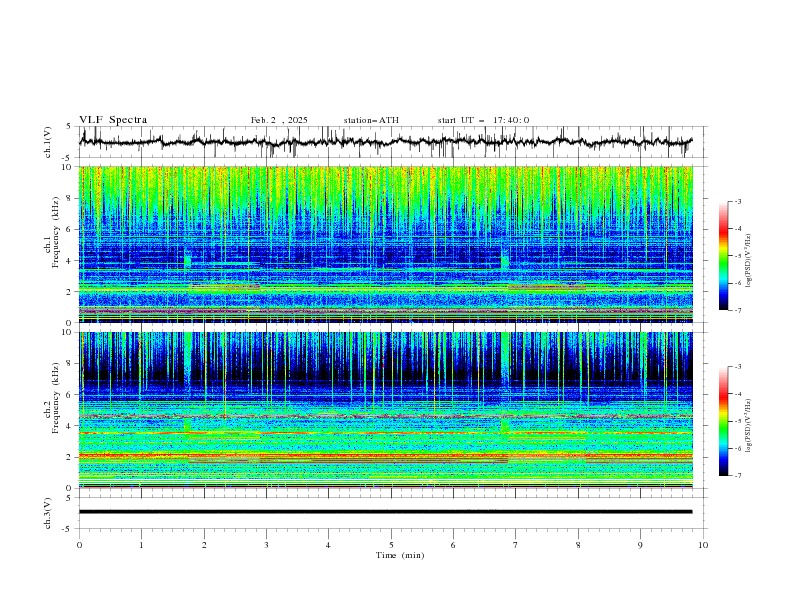
Task: Click time axis tick label "5"
Action: point(391,545)
